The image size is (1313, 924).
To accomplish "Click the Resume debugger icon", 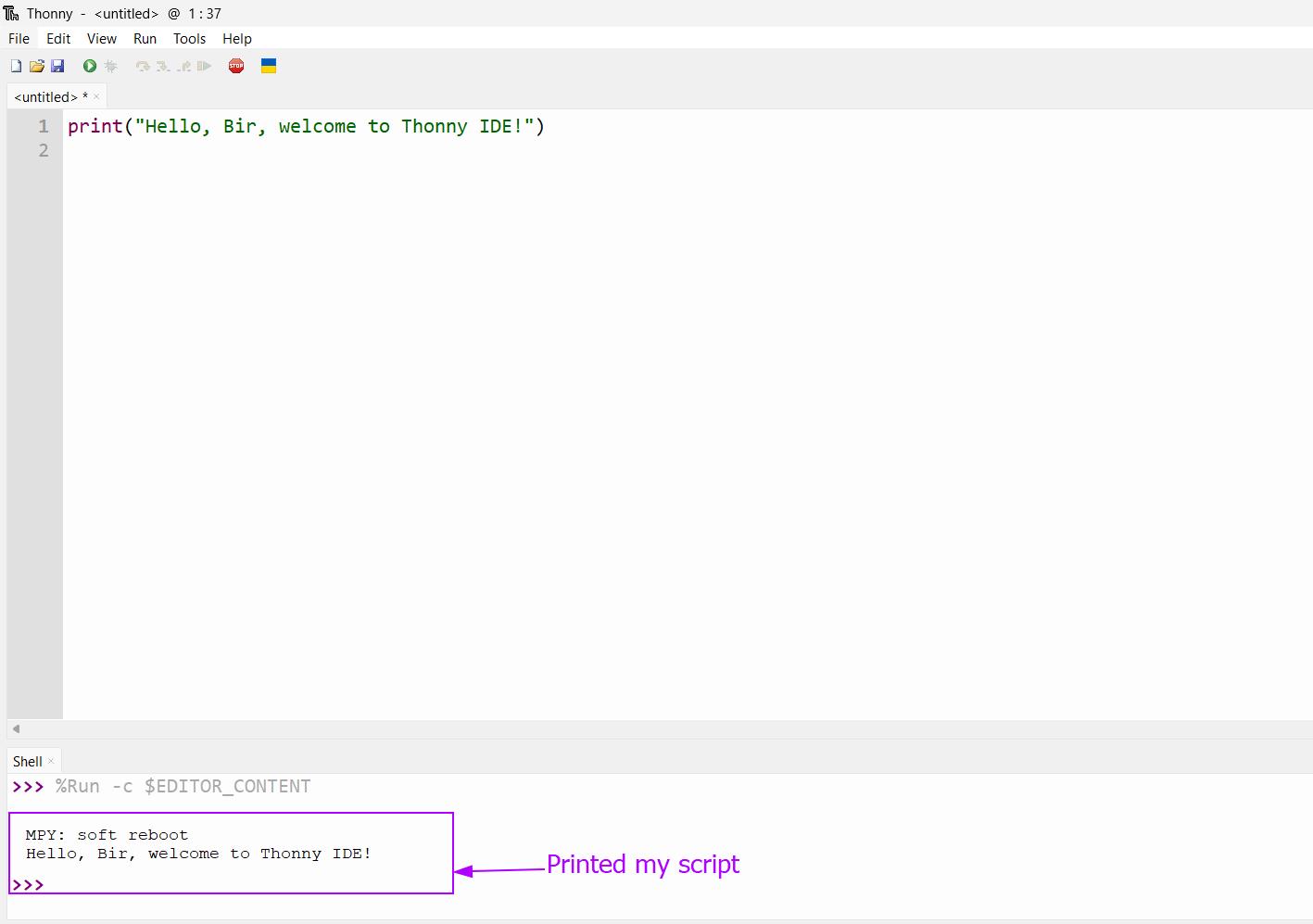I will [204, 66].
